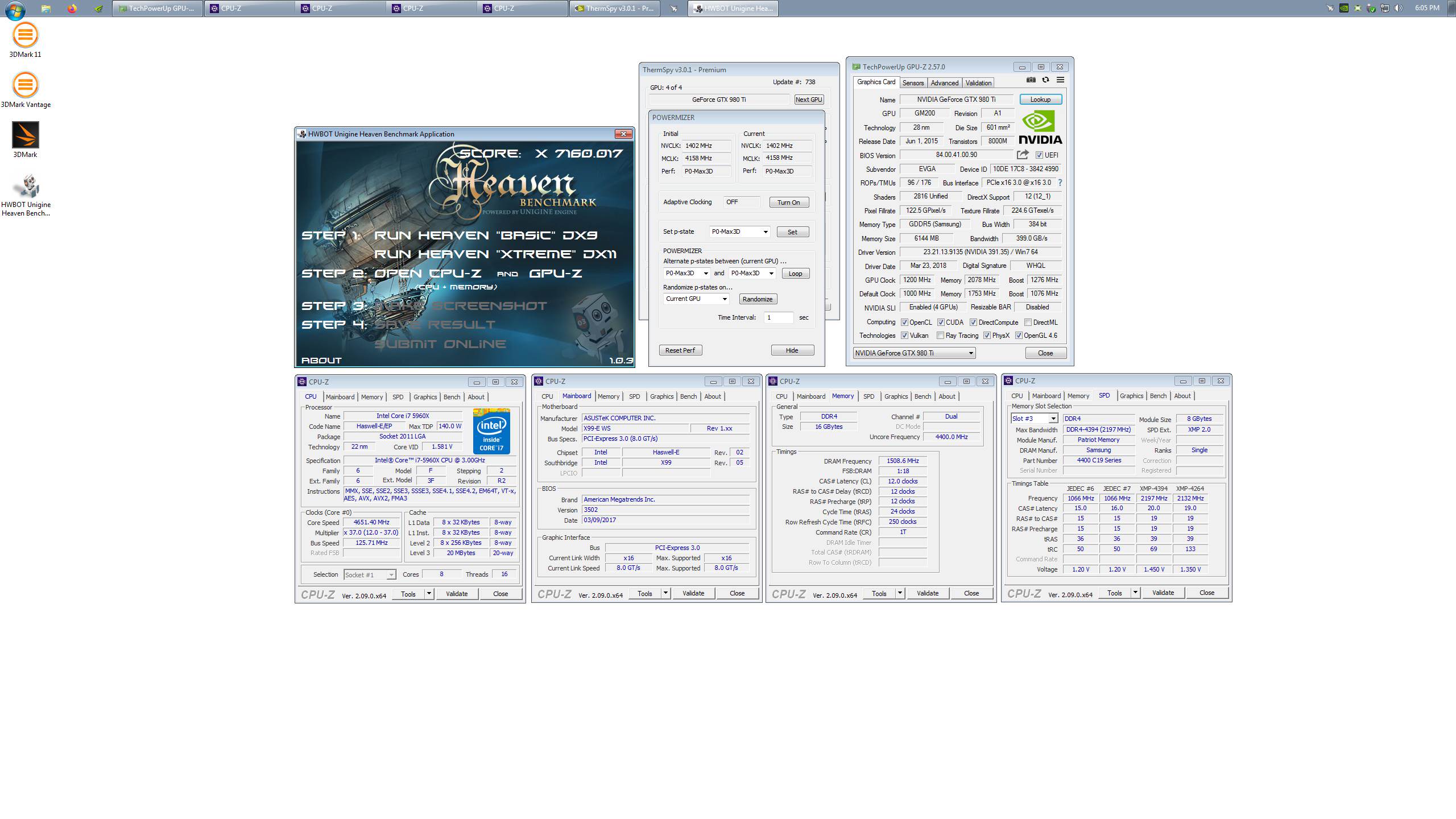Image resolution: width=1456 pixels, height=819 pixels.
Task: Open the 3DMark desktop shortcut
Action: tap(25, 140)
